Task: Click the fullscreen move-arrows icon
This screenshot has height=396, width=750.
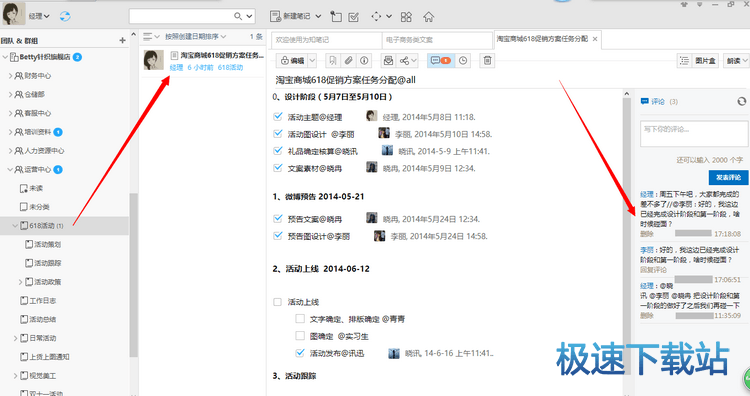Action: 376,17
